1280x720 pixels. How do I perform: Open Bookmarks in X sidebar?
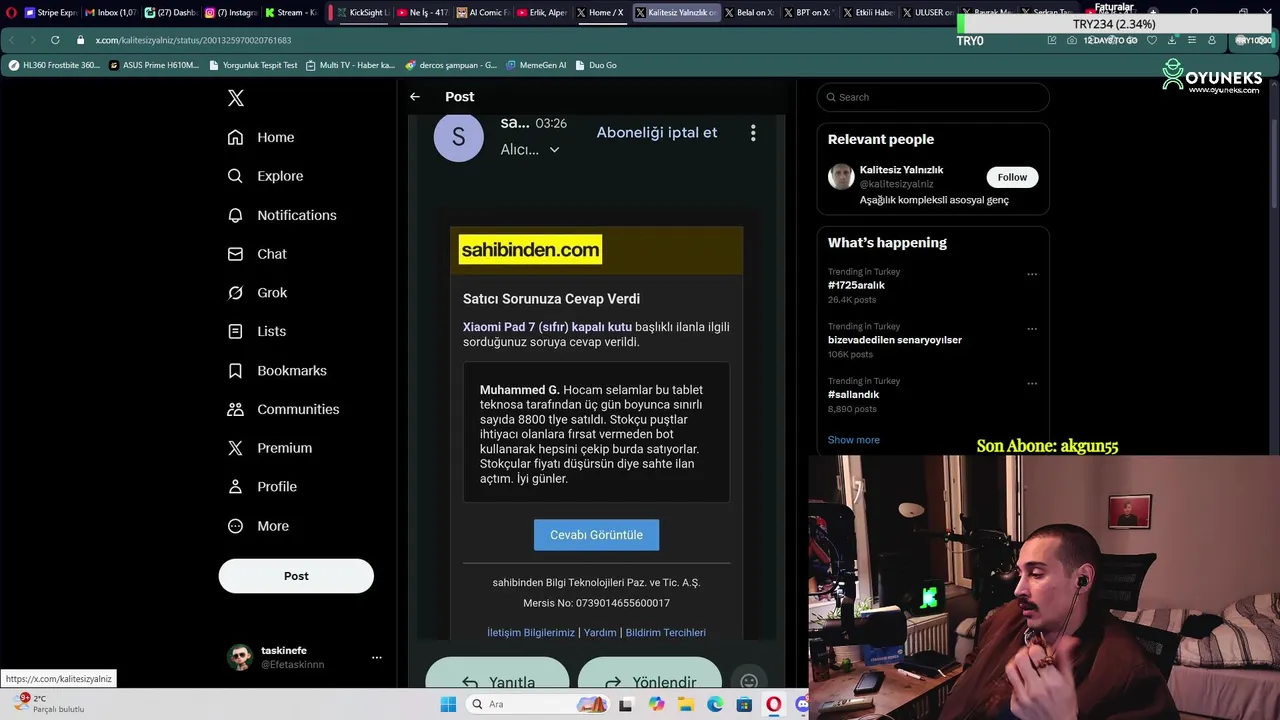point(277,370)
